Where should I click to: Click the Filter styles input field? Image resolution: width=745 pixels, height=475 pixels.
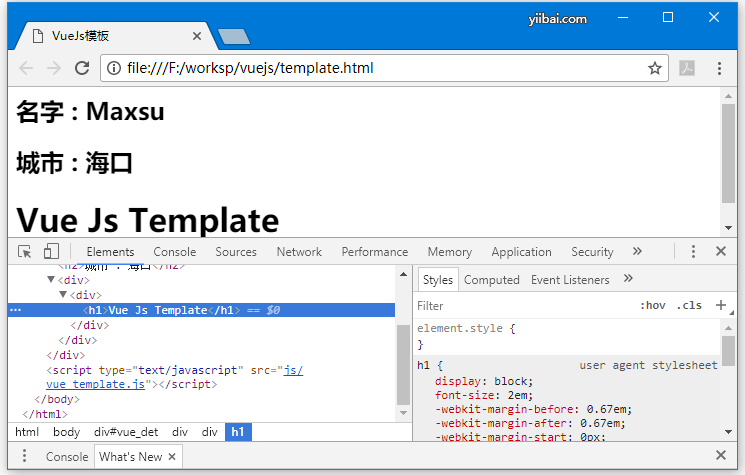point(520,306)
